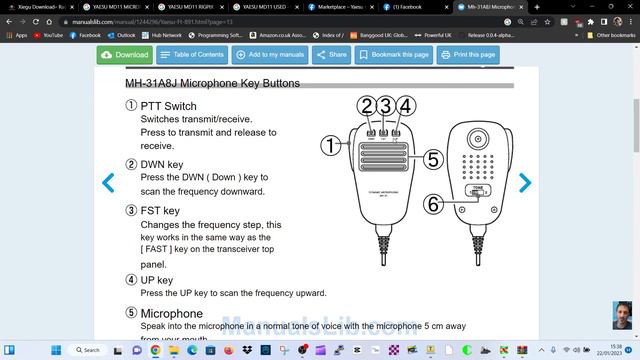Open File Explorer from taskbar
This screenshot has height=360, width=640.
click(174, 350)
